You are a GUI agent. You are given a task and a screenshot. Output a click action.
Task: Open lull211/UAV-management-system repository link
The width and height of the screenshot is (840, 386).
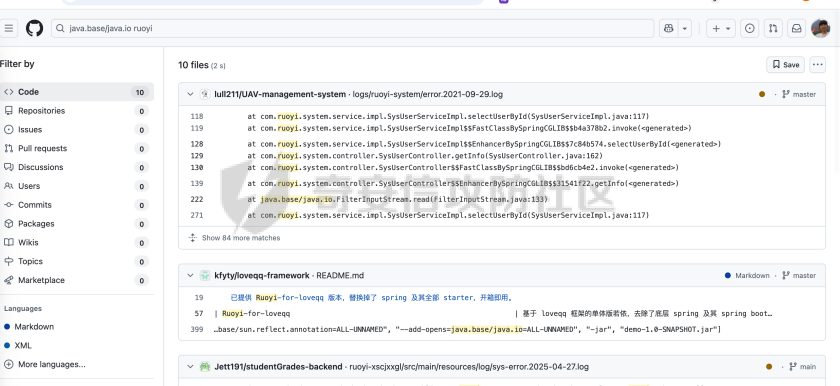point(280,94)
